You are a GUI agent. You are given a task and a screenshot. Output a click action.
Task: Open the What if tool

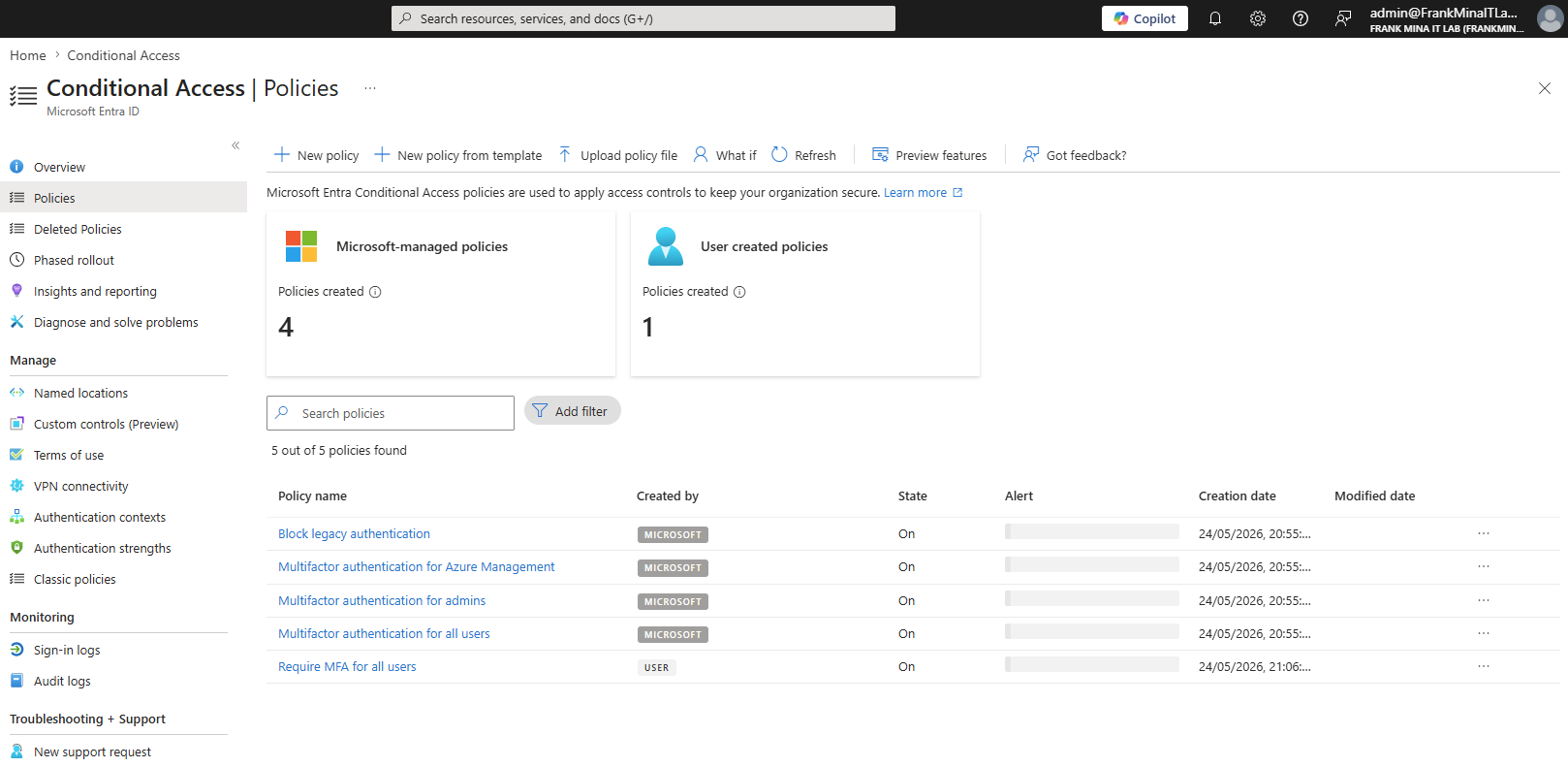[725, 155]
